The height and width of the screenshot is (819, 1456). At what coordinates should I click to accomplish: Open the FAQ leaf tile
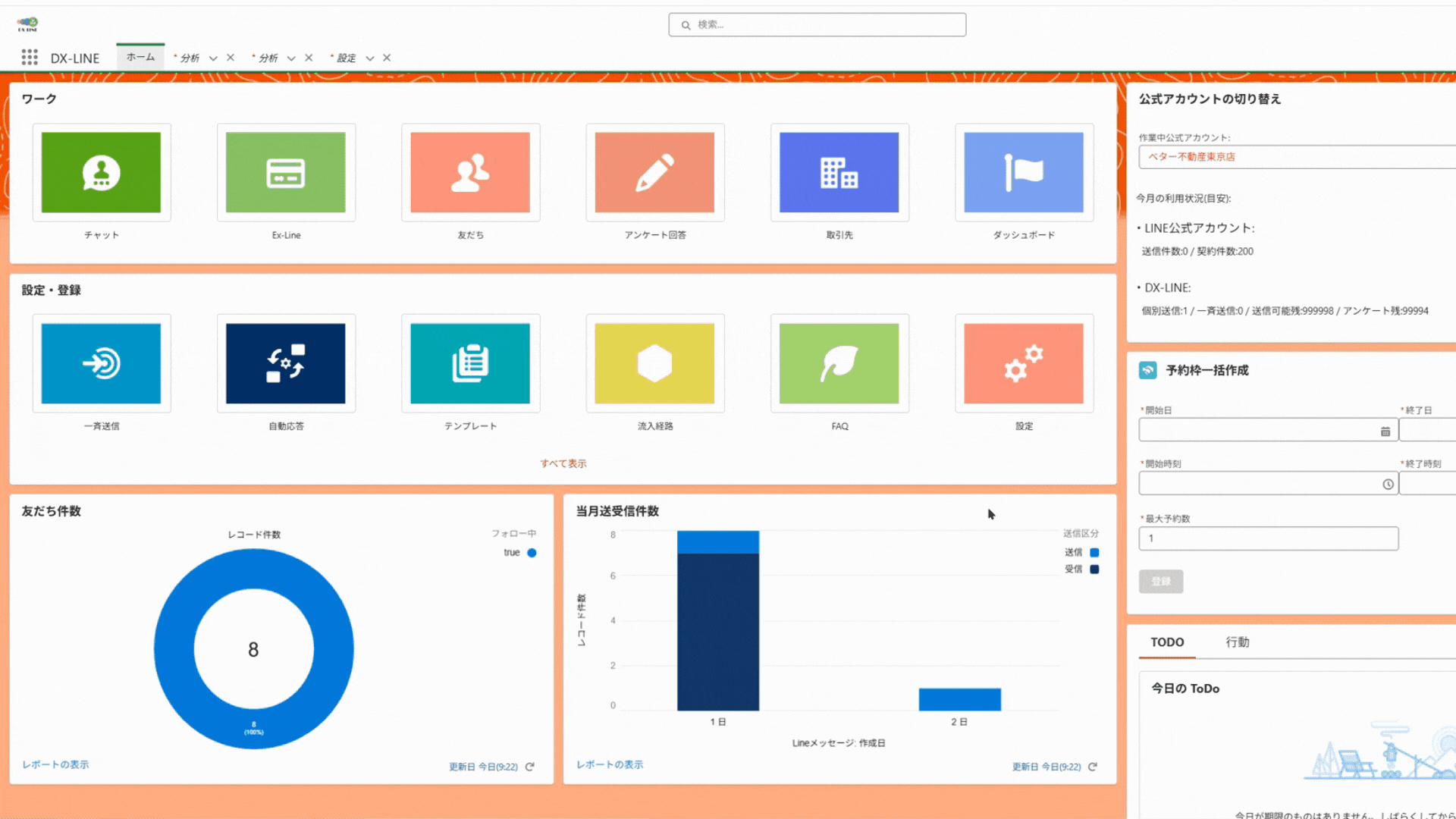pos(839,364)
